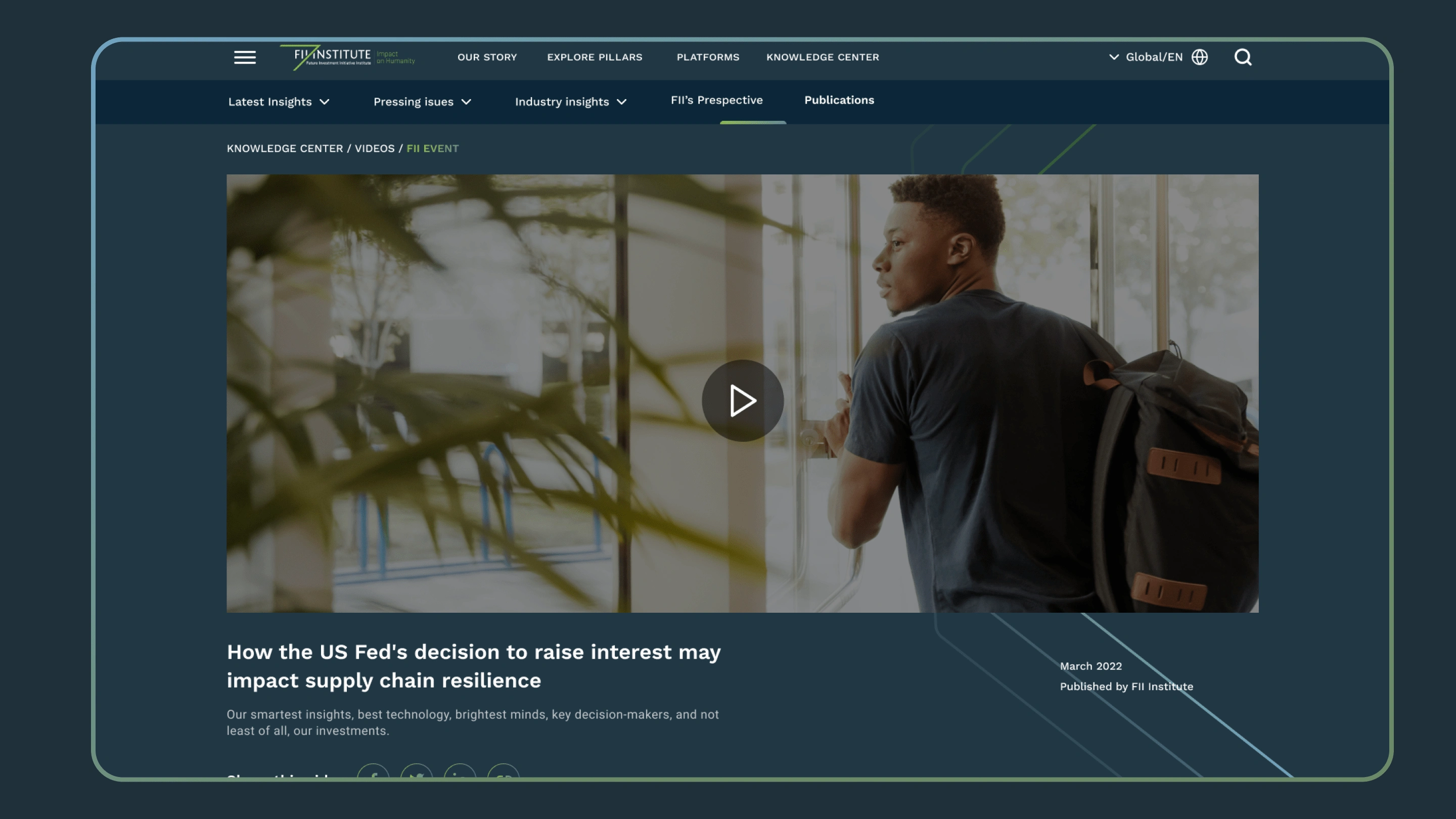Click the VIDEOS breadcrumb link

374,148
